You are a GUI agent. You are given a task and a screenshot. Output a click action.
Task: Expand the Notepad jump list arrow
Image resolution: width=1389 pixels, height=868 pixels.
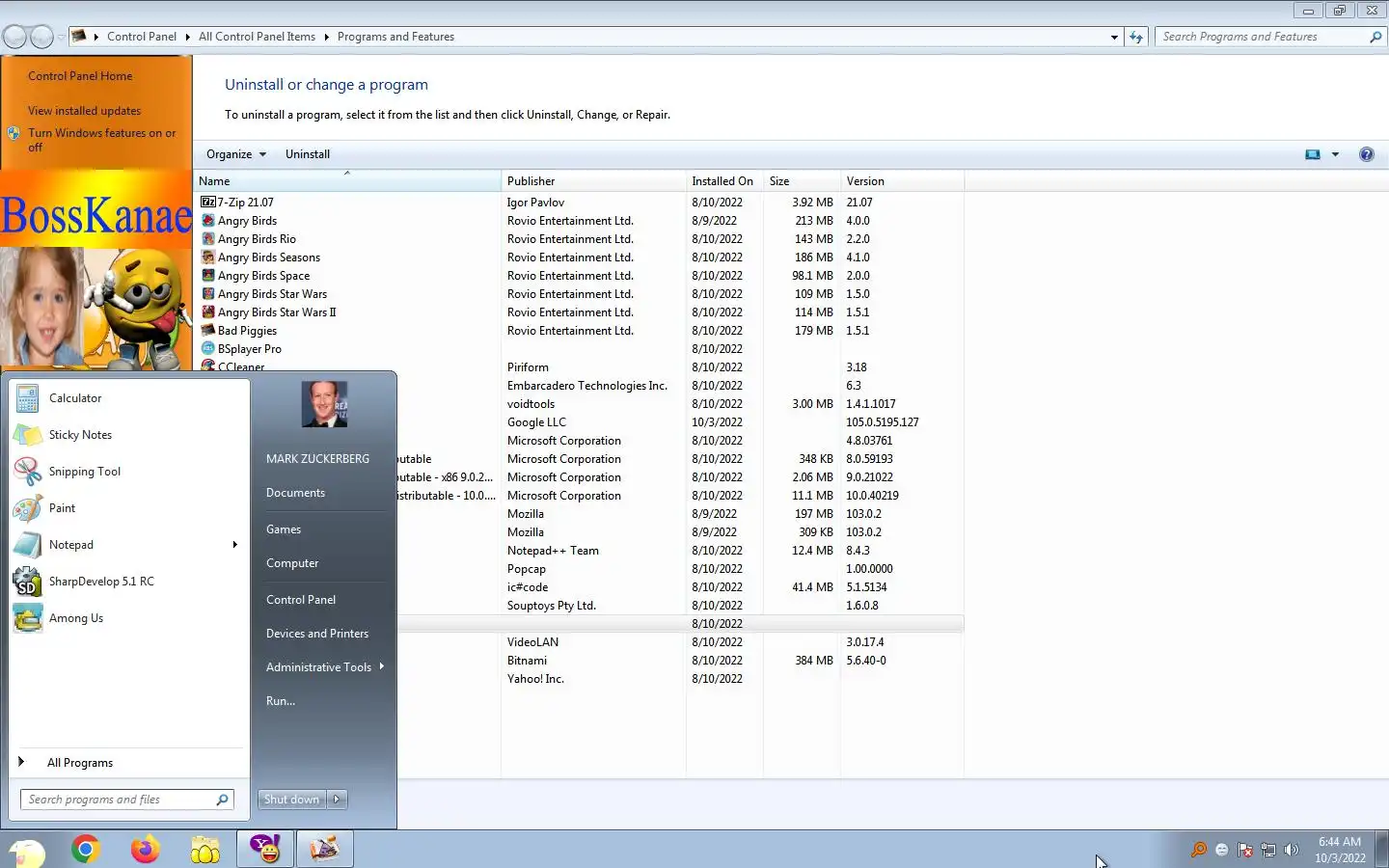coord(234,545)
